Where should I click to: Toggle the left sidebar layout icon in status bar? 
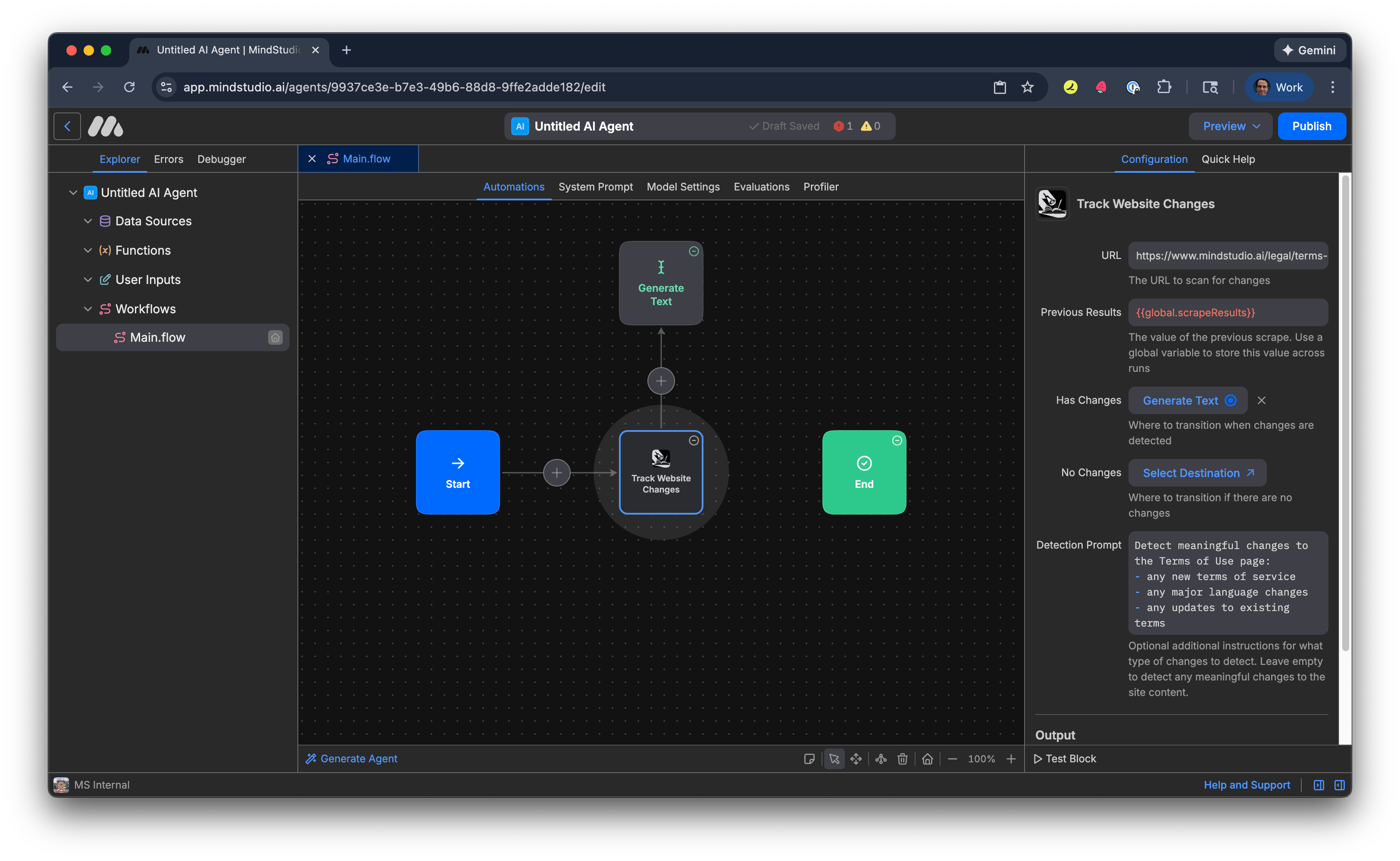1319,785
